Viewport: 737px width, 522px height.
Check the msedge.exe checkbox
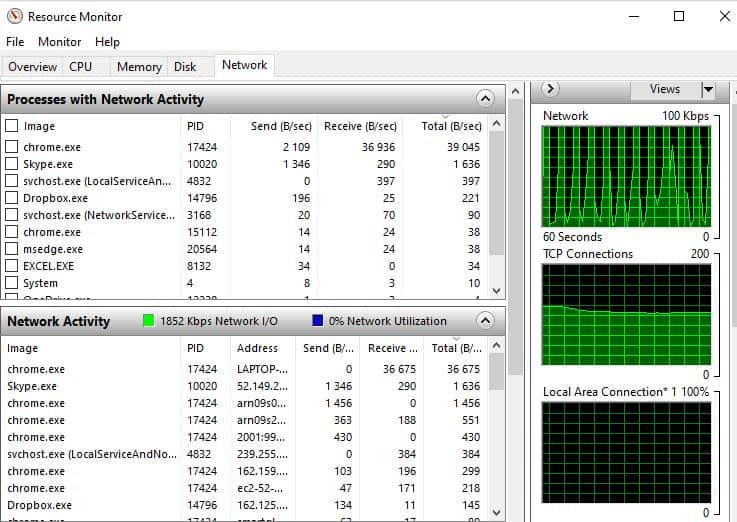12,249
